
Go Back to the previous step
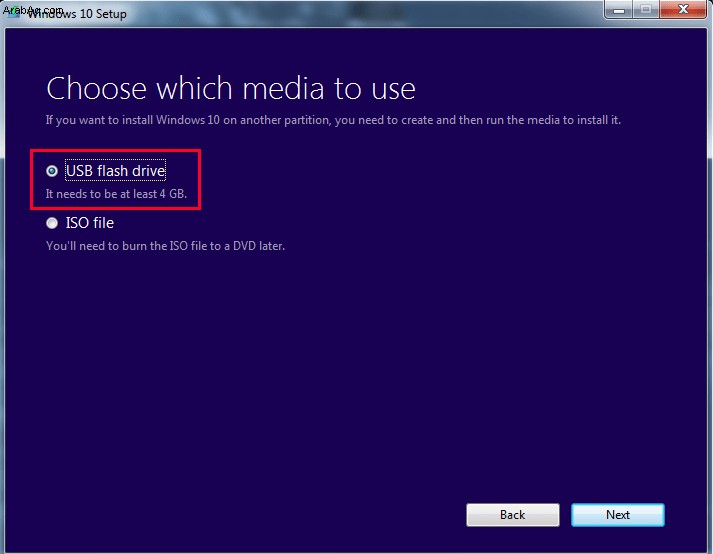click(x=512, y=514)
